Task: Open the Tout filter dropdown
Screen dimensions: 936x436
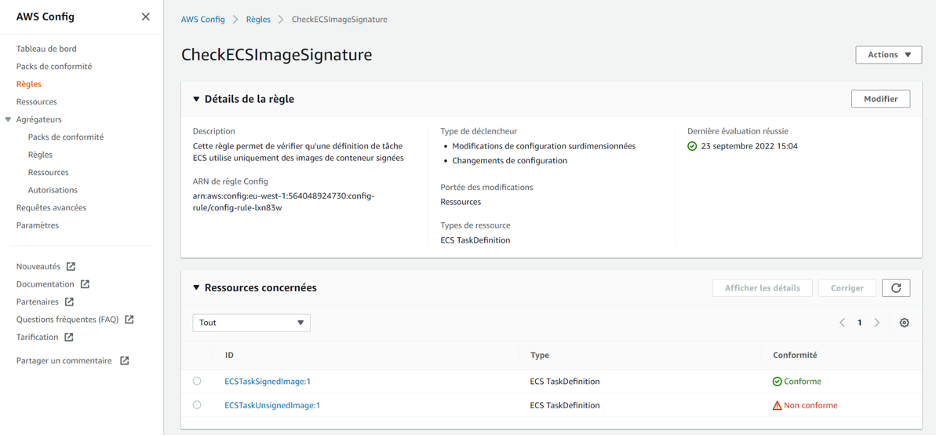Action: pyautogui.click(x=251, y=323)
